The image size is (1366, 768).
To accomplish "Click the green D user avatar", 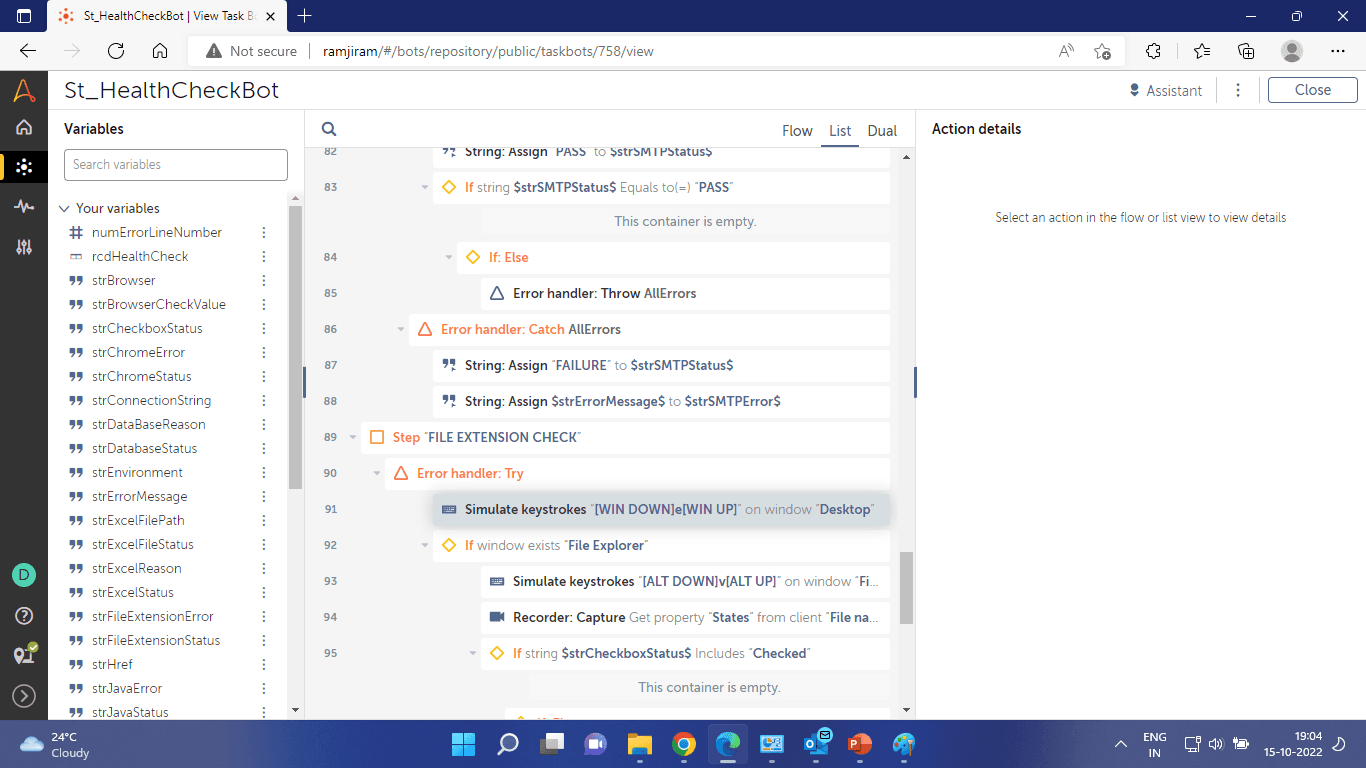I will (24, 575).
